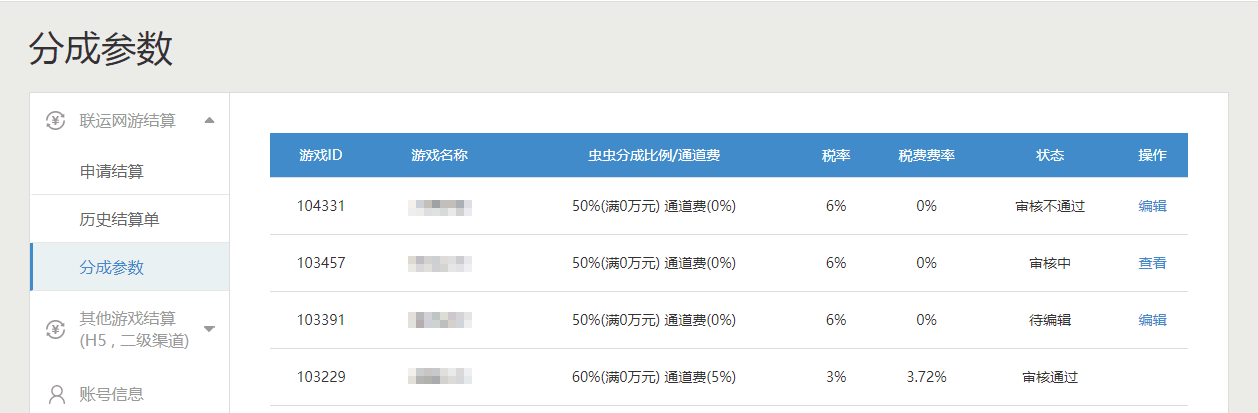Select the 分成参数 sidebar item
Screen dimensions: 1258x413
click(x=130, y=267)
